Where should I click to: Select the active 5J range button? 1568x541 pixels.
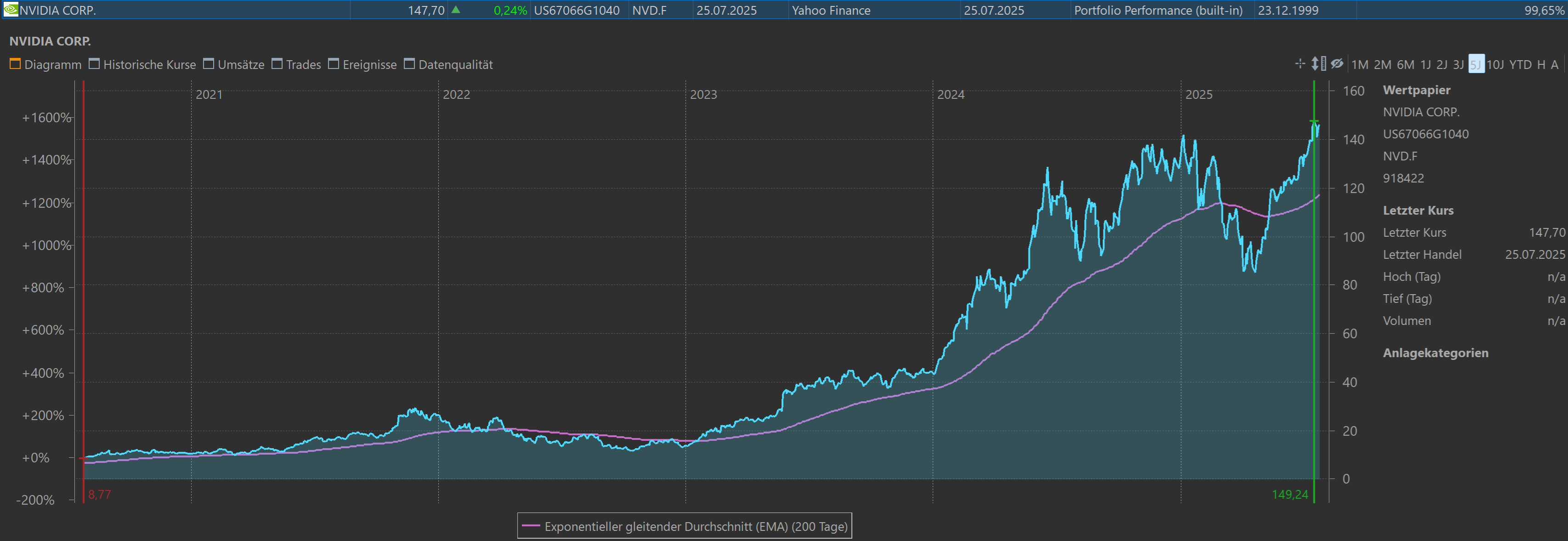click(1476, 64)
